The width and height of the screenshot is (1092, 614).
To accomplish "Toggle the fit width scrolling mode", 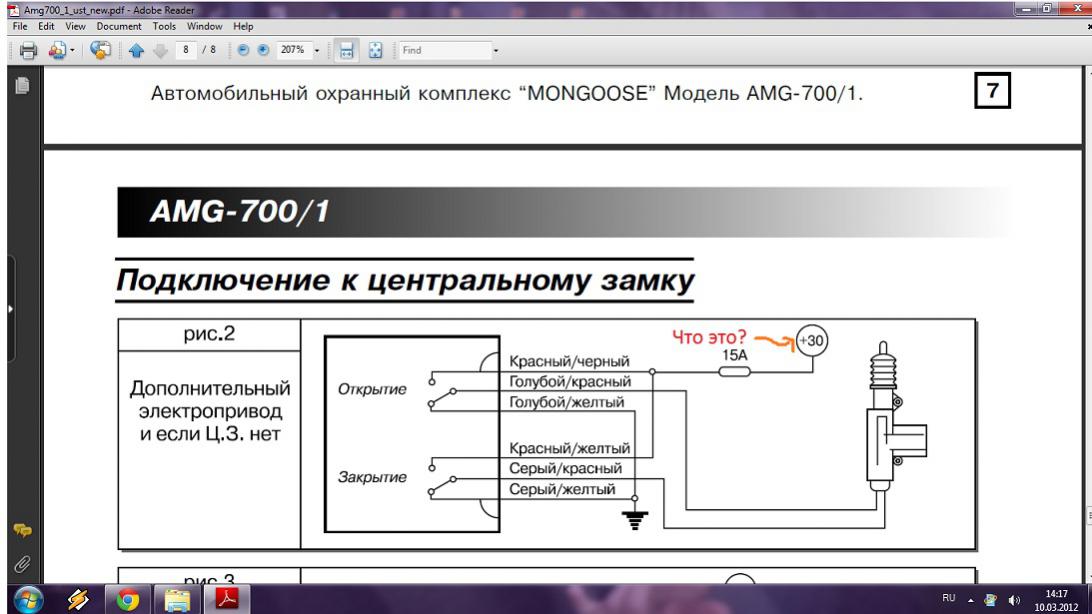I will click(348, 50).
